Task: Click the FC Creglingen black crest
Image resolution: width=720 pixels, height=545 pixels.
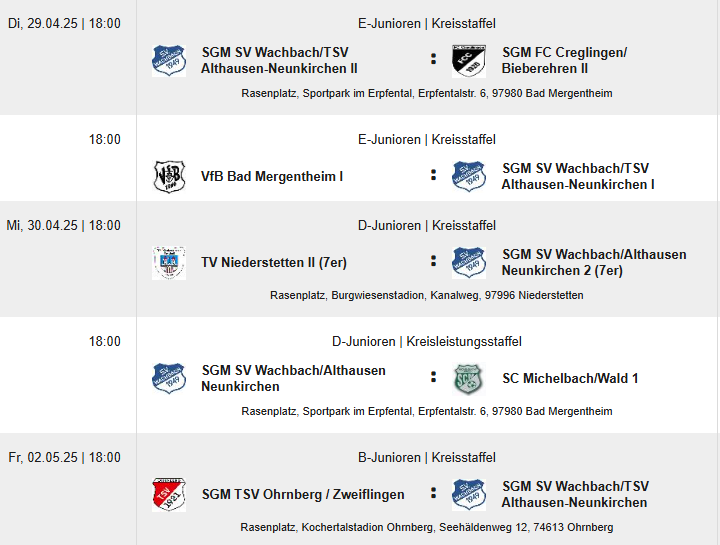Action: [x=469, y=60]
